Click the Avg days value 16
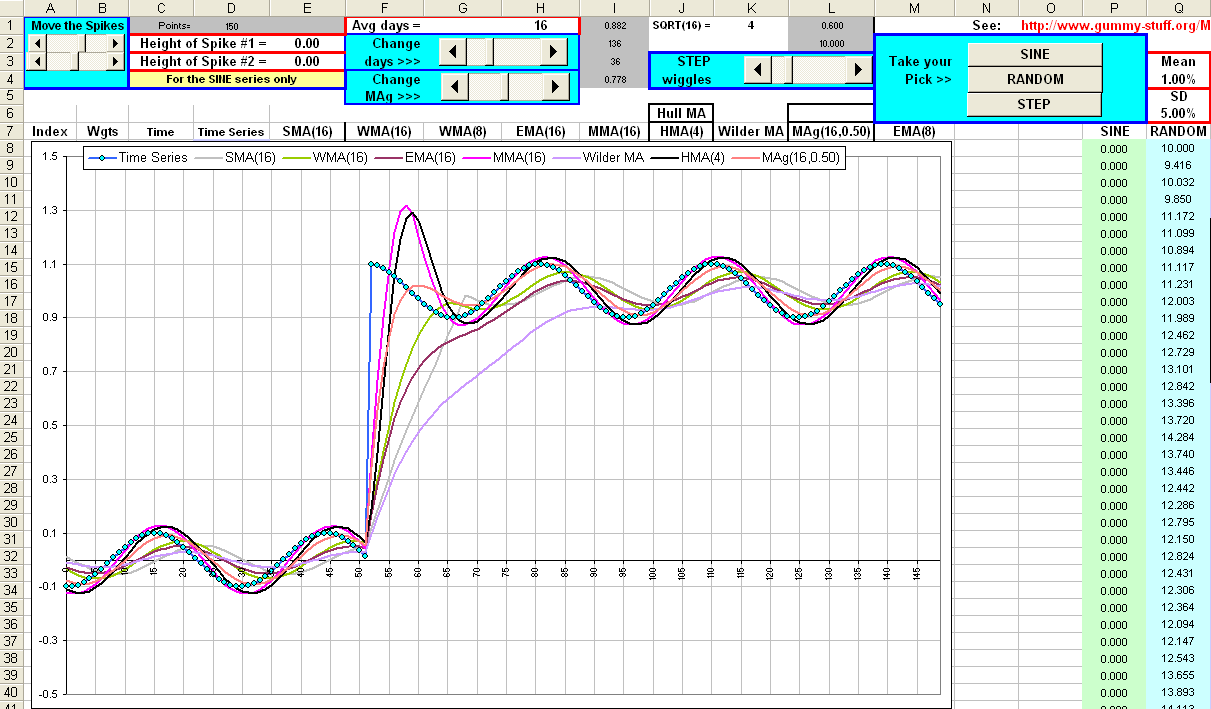This screenshot has height=709, width=1211. (540, 25)
